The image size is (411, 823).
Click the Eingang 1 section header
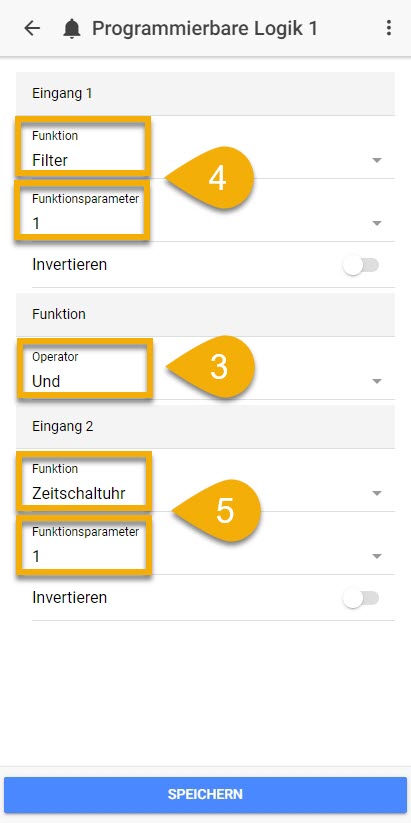(x=205, y=93)
